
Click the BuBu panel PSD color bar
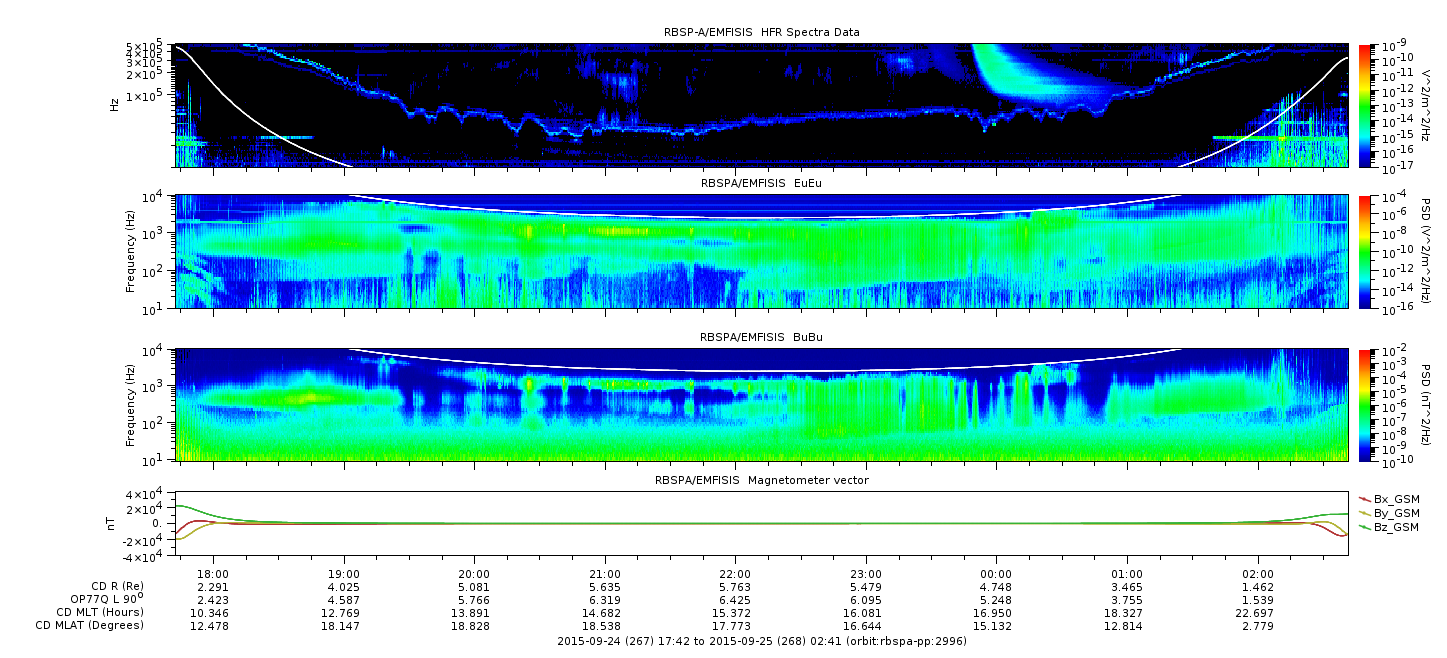(x=1364, y=404)
